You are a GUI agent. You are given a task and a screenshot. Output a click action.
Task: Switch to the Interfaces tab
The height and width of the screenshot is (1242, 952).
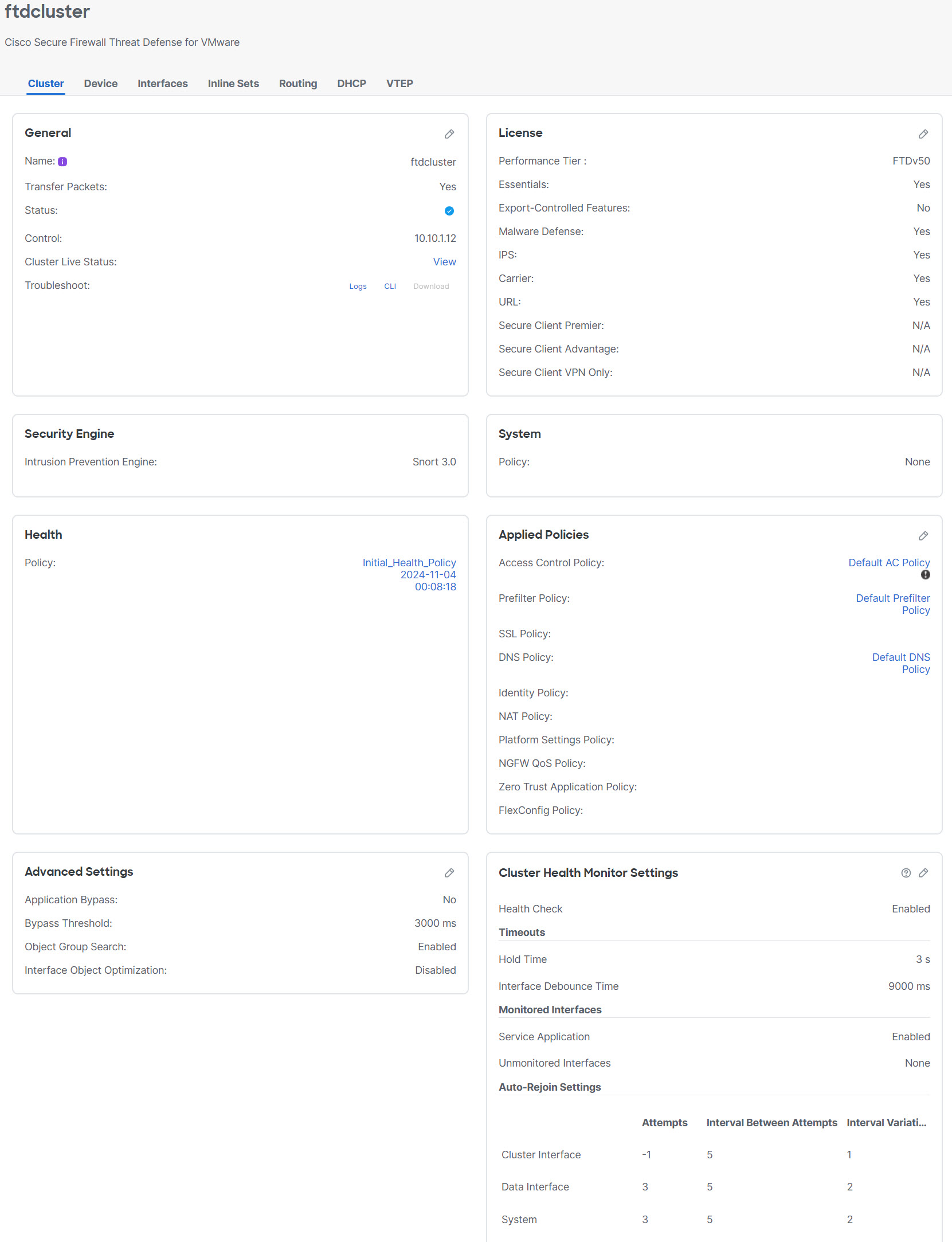(x=162, y=84)
